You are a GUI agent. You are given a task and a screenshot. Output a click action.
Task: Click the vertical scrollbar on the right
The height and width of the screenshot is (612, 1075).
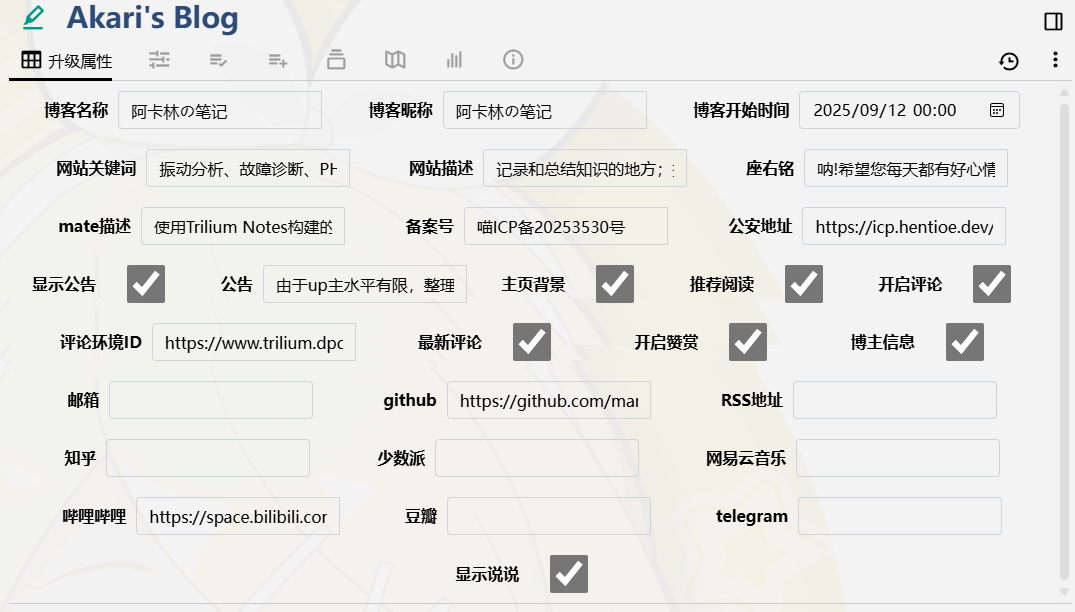[x=1064, y=330]
